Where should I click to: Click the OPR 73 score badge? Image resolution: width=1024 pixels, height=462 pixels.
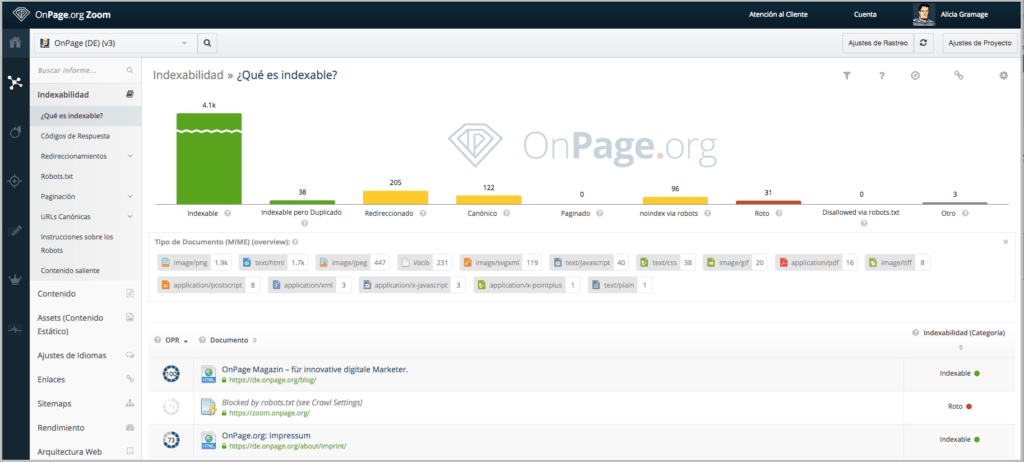(x=171, y=440)
